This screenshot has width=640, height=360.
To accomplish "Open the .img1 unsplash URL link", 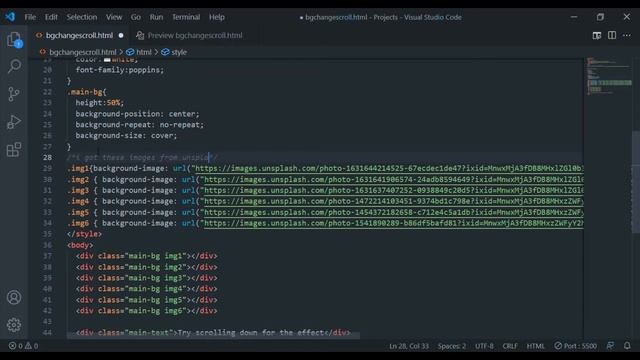I will point(389,168).
